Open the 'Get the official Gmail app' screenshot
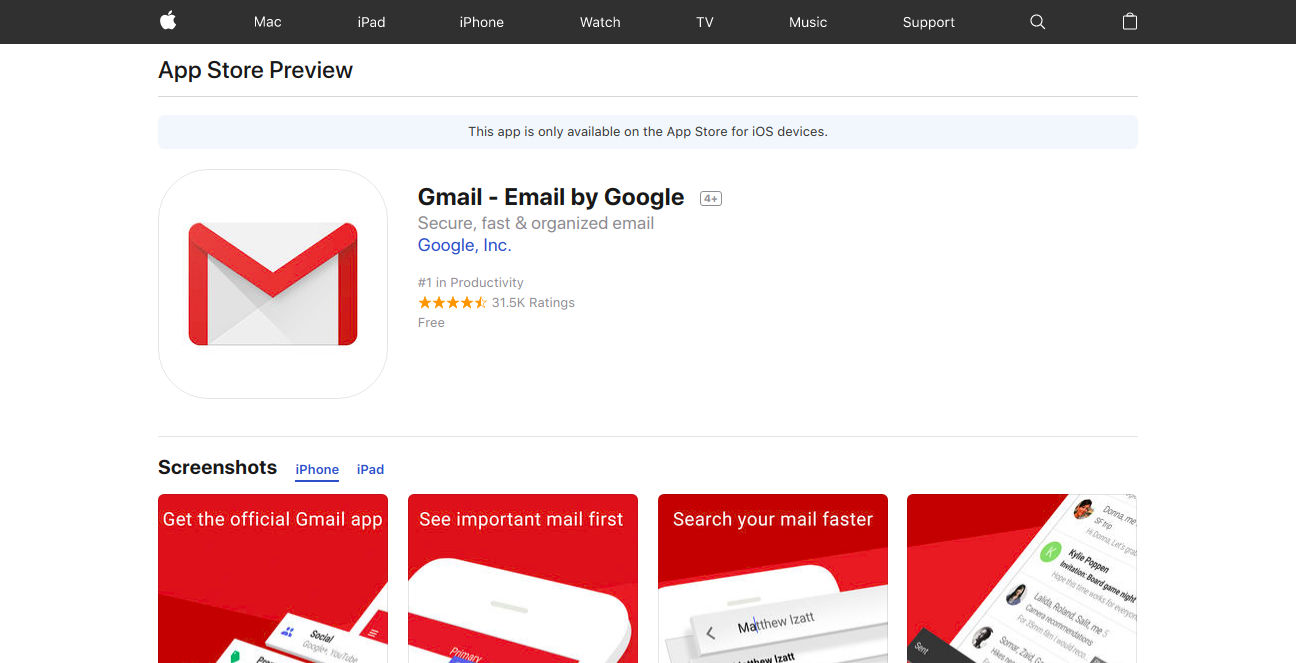This screenshot has width=1296, height=663. [x=273, y=578]
